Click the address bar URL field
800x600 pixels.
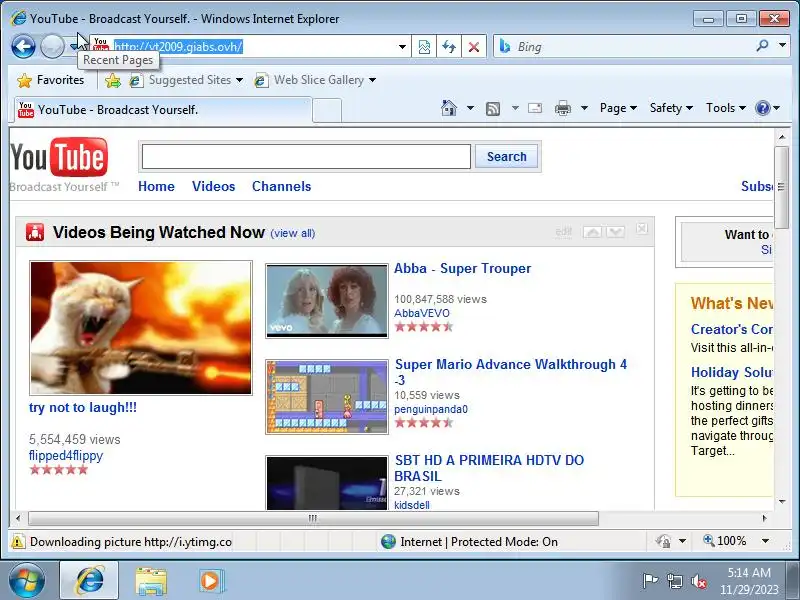click(x=253, y=46)
